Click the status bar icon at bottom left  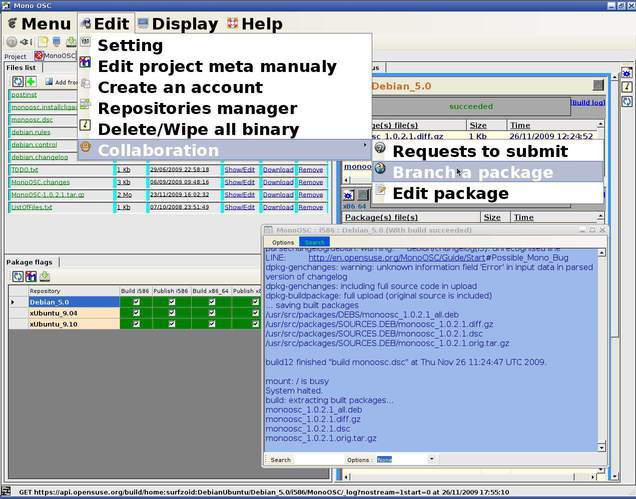pos(6,492)
